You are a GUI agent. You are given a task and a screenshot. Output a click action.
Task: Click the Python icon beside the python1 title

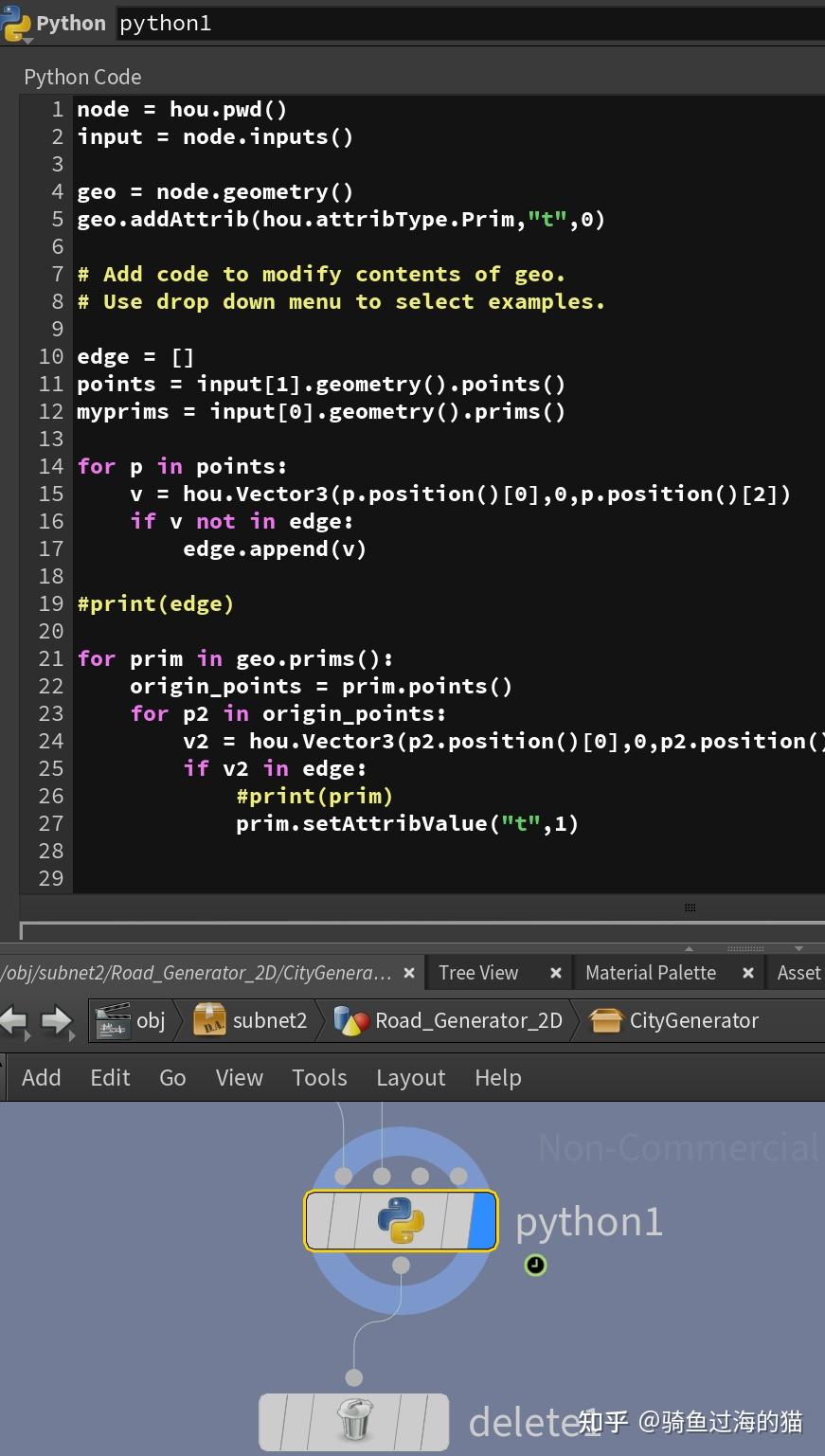pos(17,23)
